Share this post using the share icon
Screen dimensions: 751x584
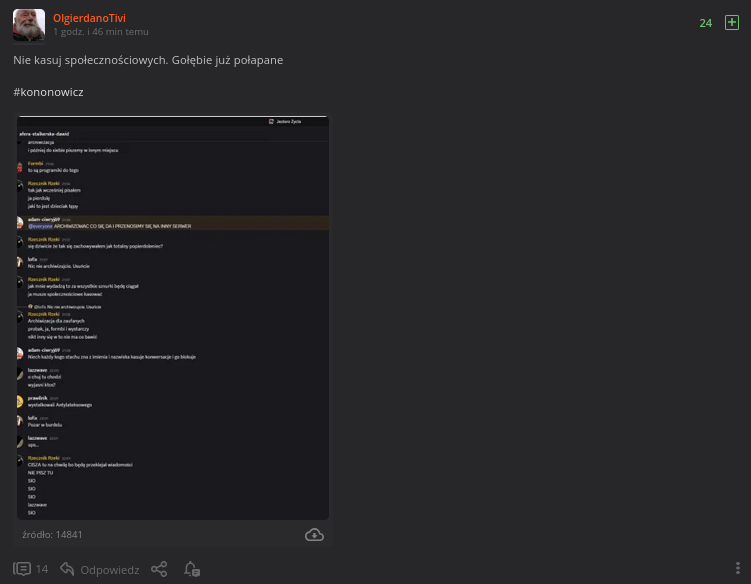159,569
